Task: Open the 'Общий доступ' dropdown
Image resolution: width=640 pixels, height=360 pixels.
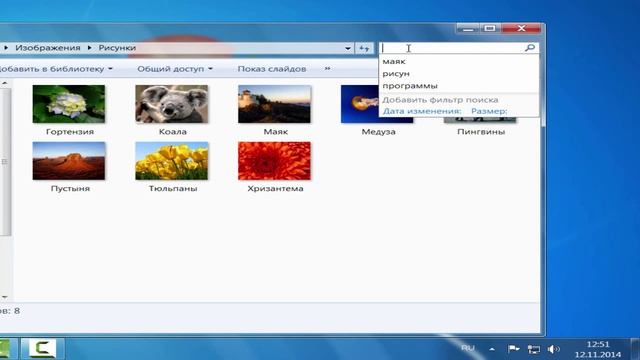Action: [x=175, y=69]
